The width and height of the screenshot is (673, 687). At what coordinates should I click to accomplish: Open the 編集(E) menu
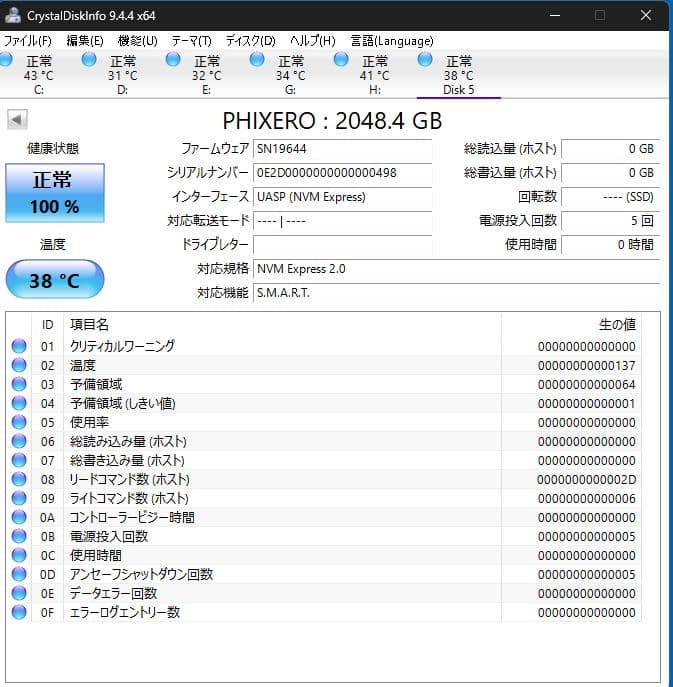coord(85,41)
